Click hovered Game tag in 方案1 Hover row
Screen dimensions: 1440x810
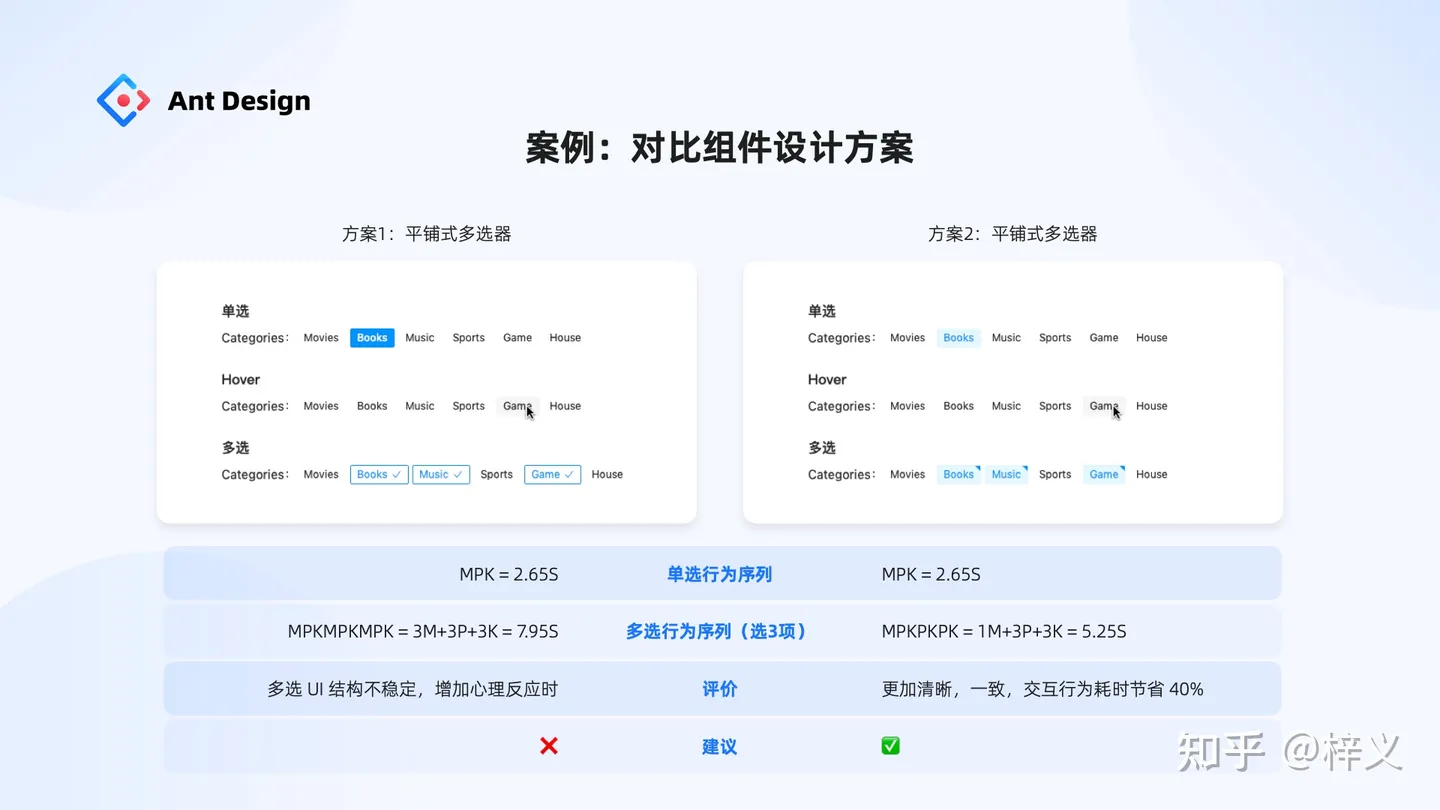tap(517, 406)
